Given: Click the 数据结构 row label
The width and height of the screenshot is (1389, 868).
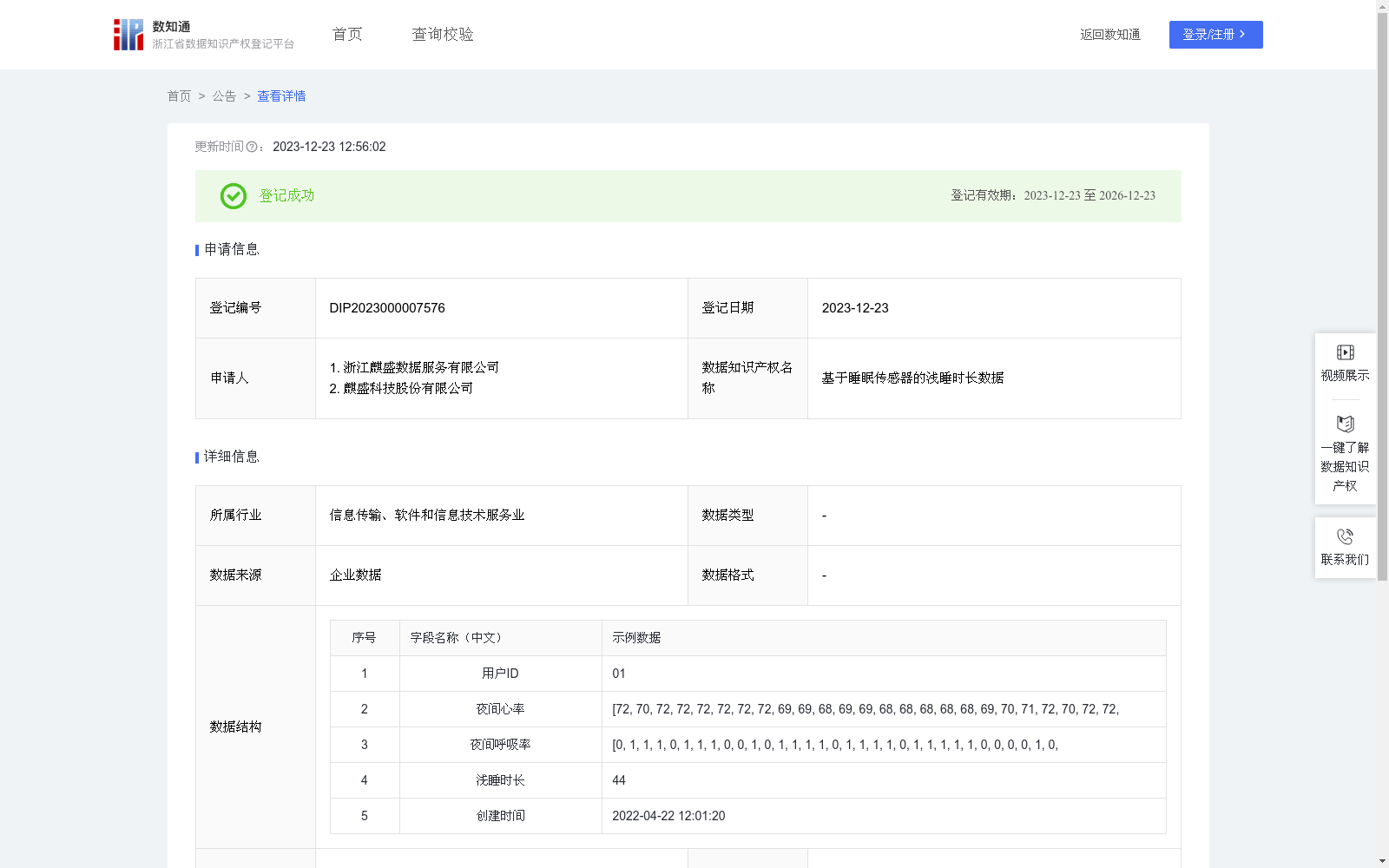Looking at the screenshot, I should coord(235,727).
